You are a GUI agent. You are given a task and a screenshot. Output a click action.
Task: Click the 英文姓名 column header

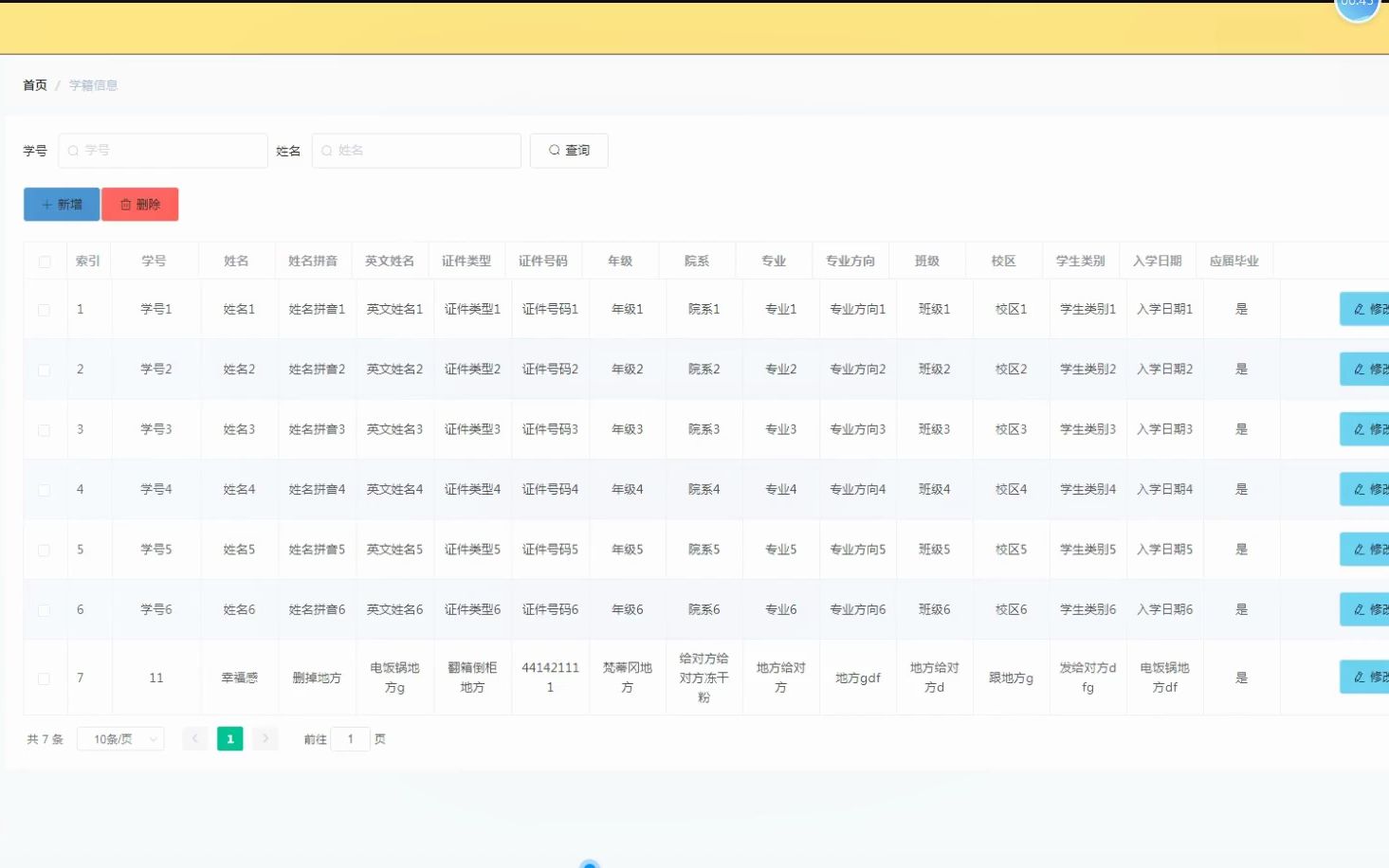(x=390, y=261)
